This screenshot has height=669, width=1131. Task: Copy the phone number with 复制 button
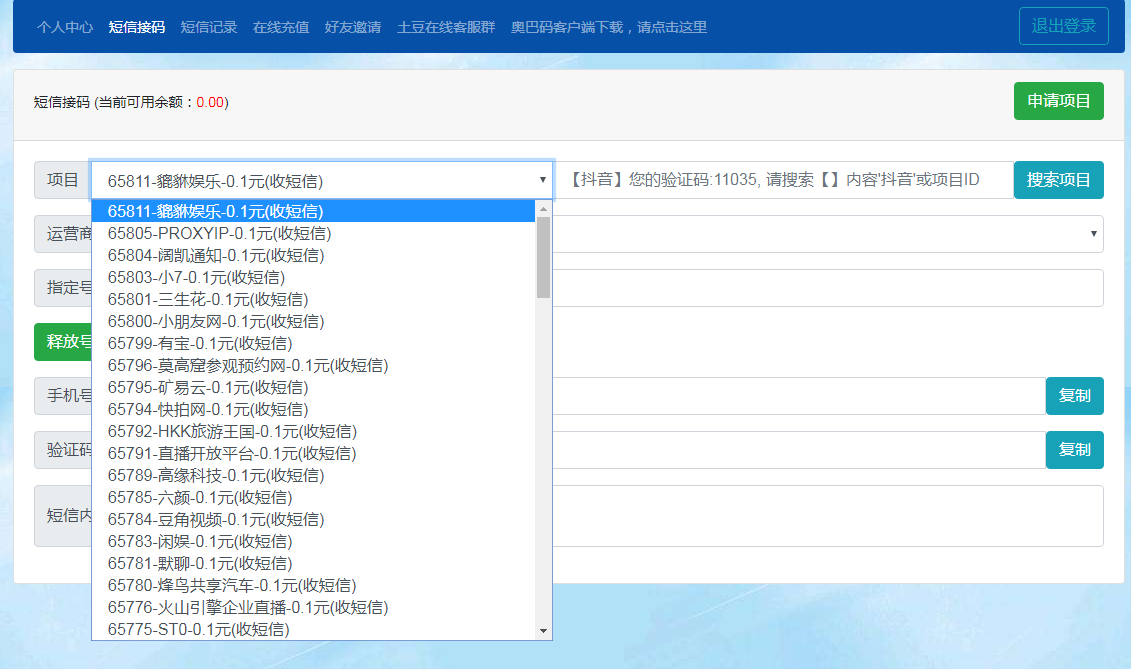point(1074,396)
